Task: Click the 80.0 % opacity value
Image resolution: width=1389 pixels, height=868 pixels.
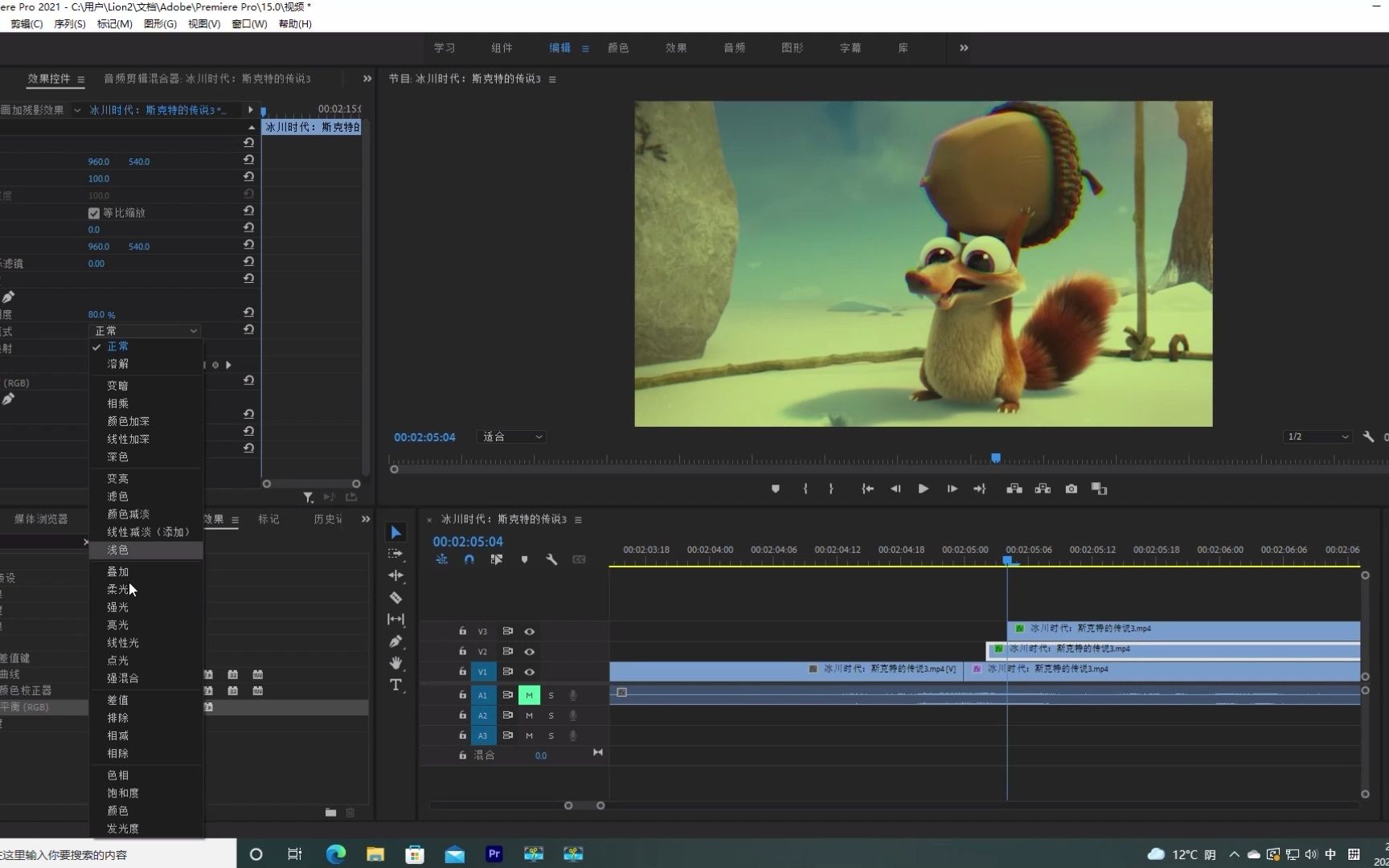Action: [x=101, y=315]
